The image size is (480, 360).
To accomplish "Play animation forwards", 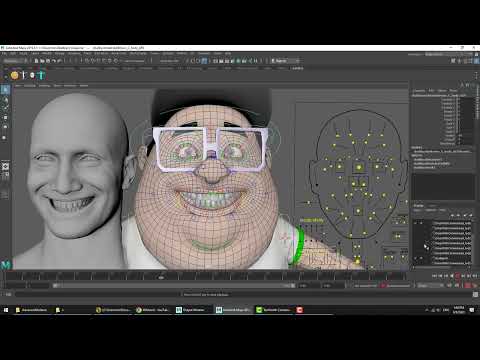I will click(457, 276).
